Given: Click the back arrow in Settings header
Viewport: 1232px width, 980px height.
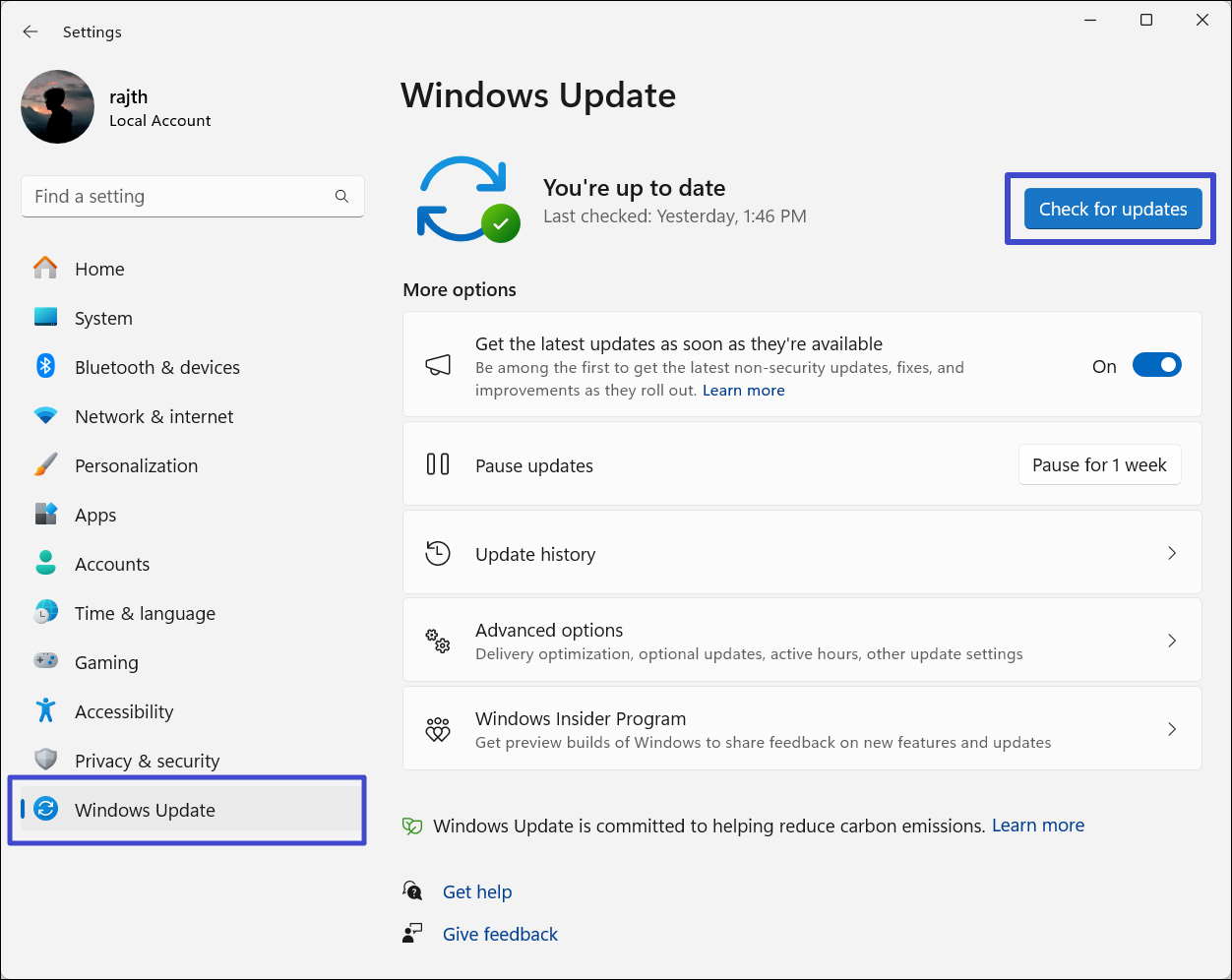Looking at the screenshot, I should [31, 31].
